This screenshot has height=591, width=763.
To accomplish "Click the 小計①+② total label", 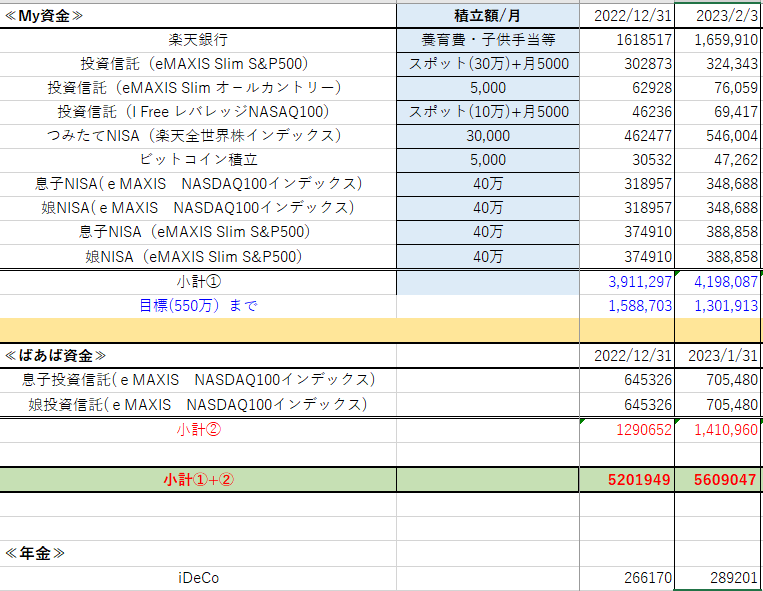I will pos(198,480).
